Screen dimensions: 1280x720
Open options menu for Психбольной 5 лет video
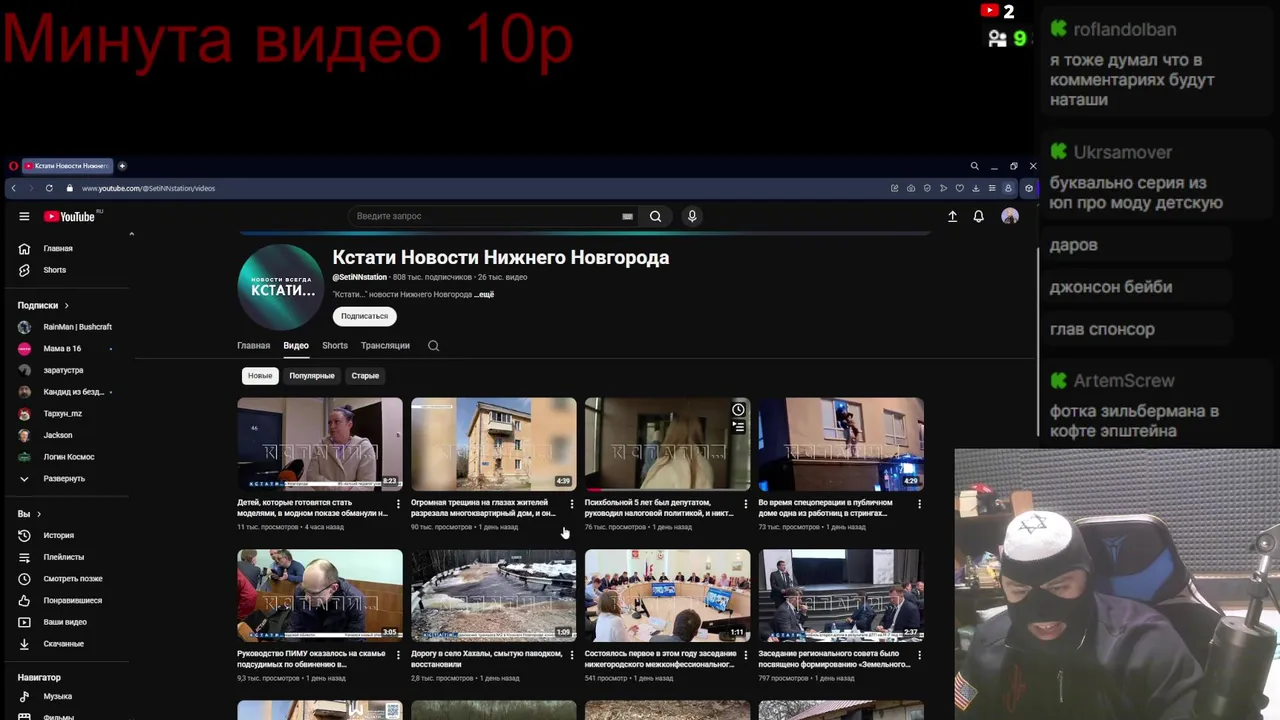[745, 504]
